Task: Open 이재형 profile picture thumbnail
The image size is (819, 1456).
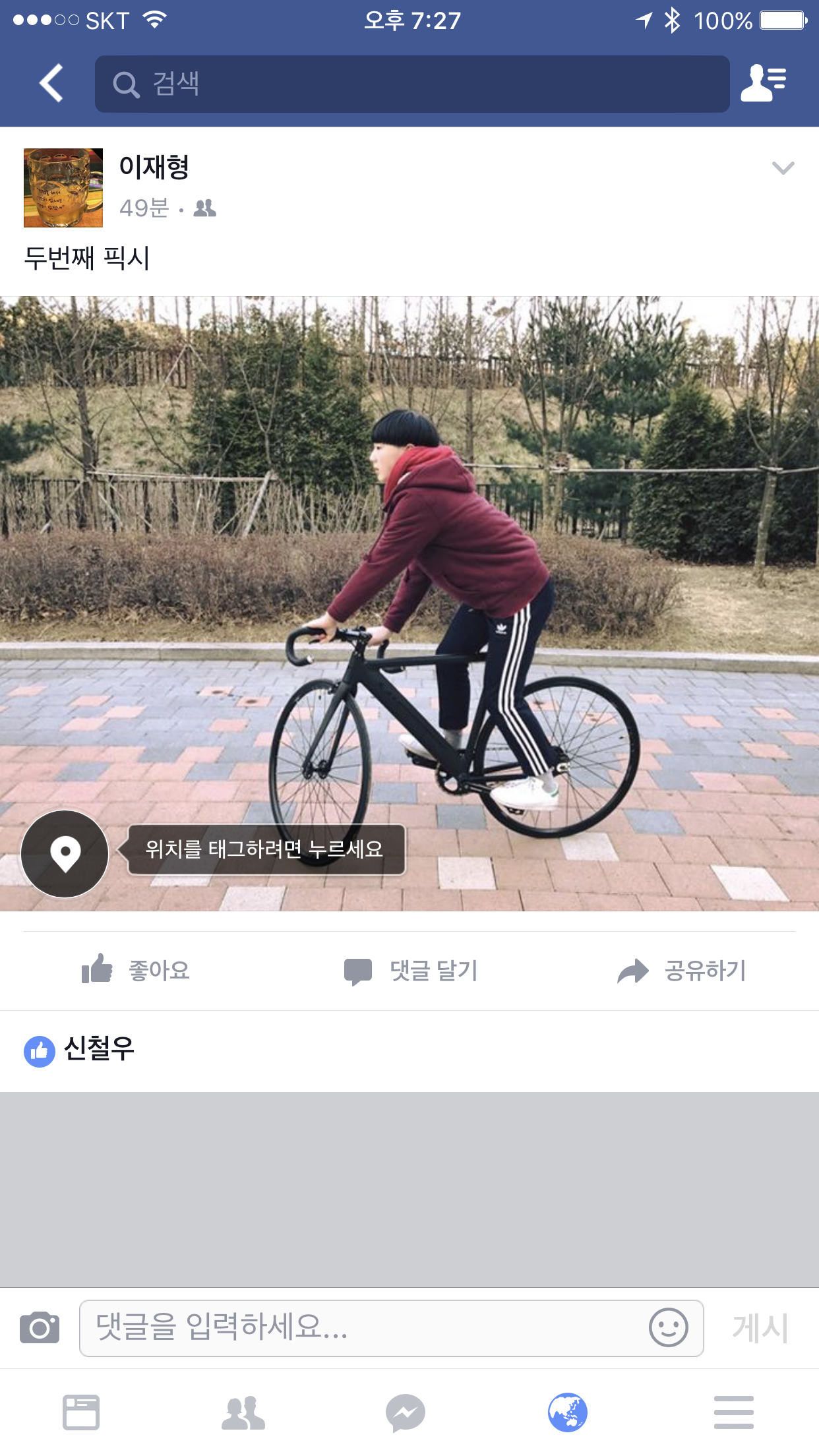Action: pos(63,188)
